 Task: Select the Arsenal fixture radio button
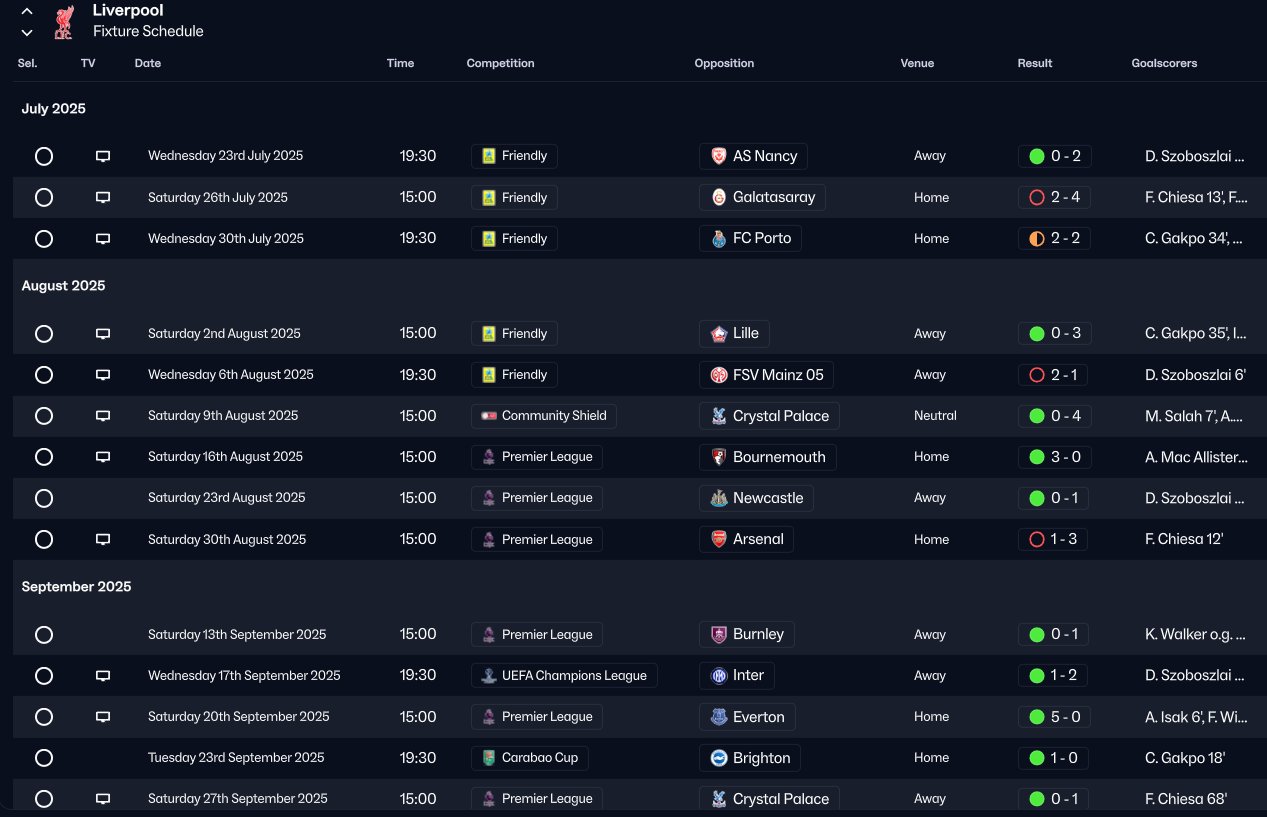[44, 539]
